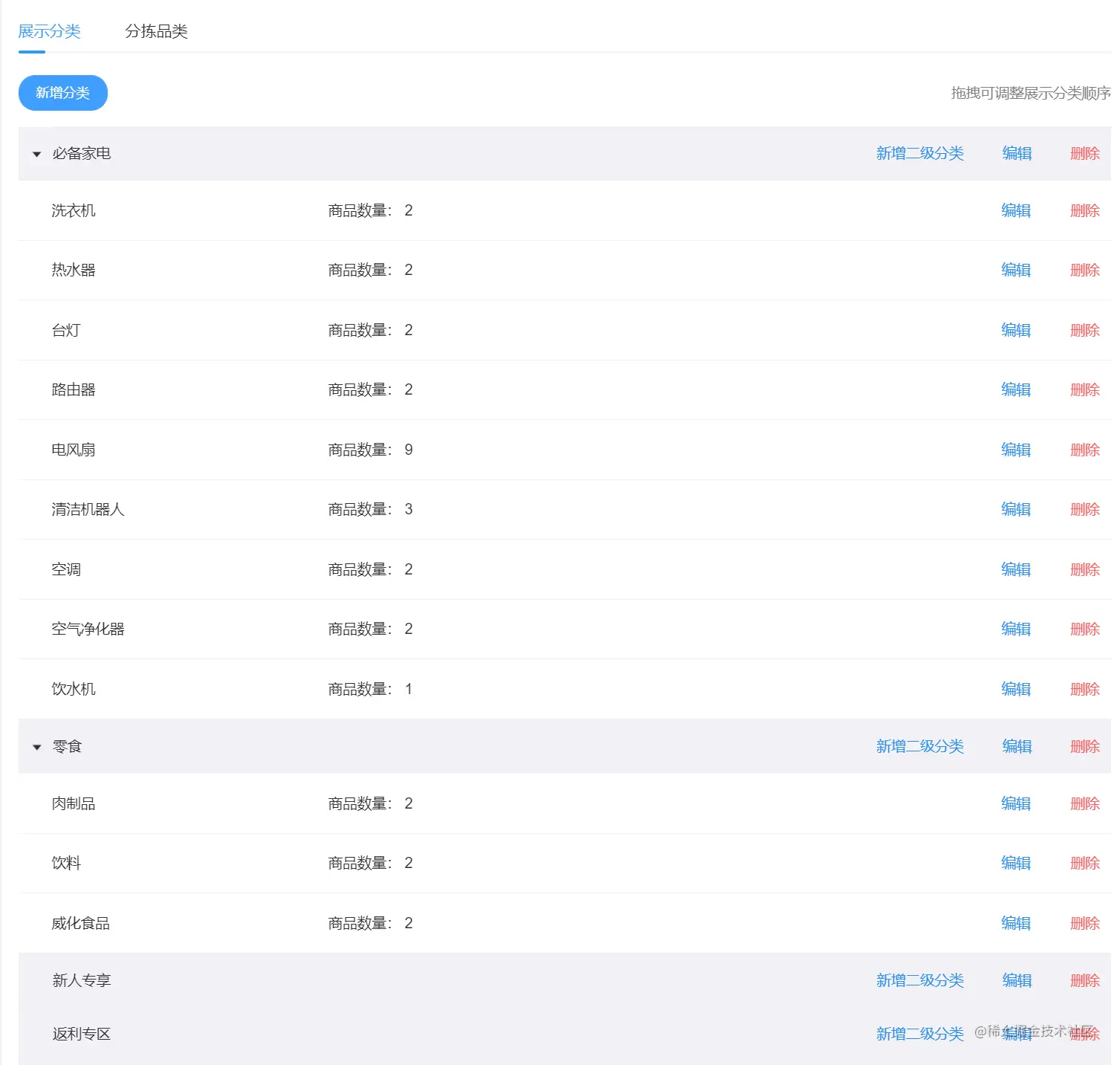
Task: Click the 电风扇 row name
Action: pyautogui.click(x=73, y=450)
